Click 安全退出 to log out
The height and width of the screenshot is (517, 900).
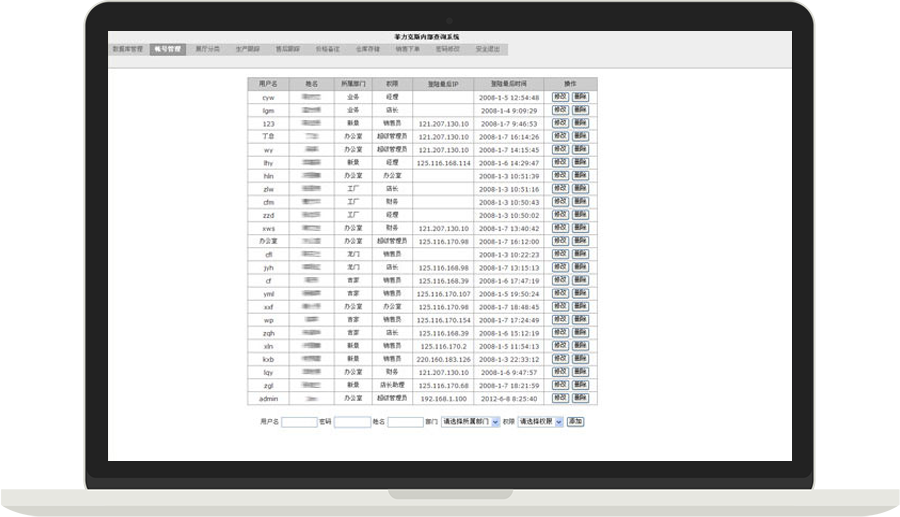[488, 49]
